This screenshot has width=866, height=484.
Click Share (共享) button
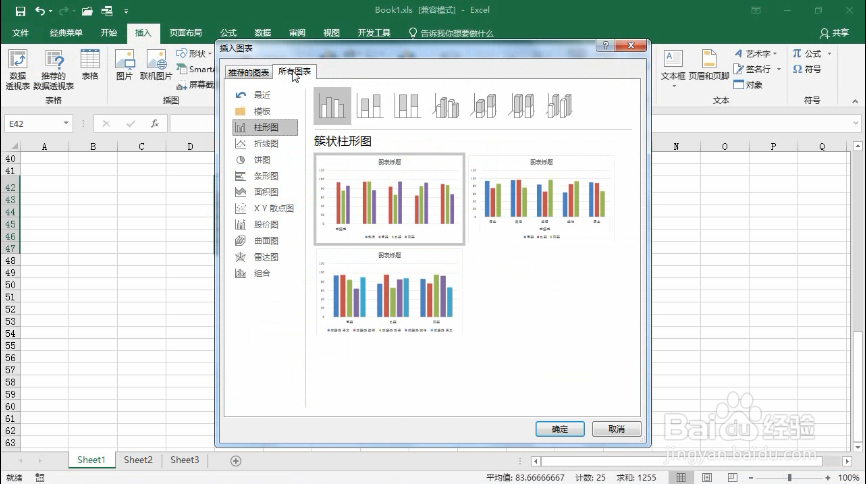[834, 33]
